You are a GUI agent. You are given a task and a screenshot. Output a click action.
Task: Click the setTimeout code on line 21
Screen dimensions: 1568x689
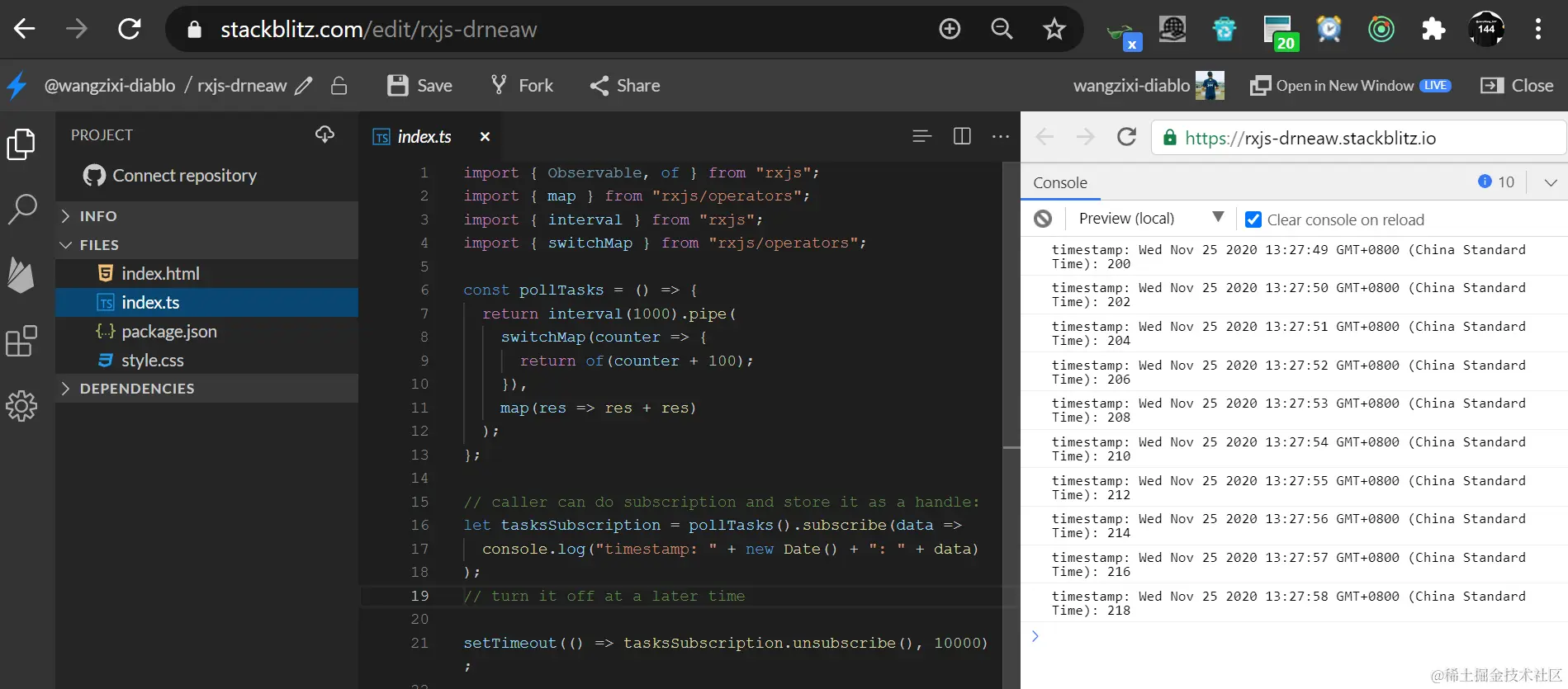pyautogui.click(x=725, y=644)
